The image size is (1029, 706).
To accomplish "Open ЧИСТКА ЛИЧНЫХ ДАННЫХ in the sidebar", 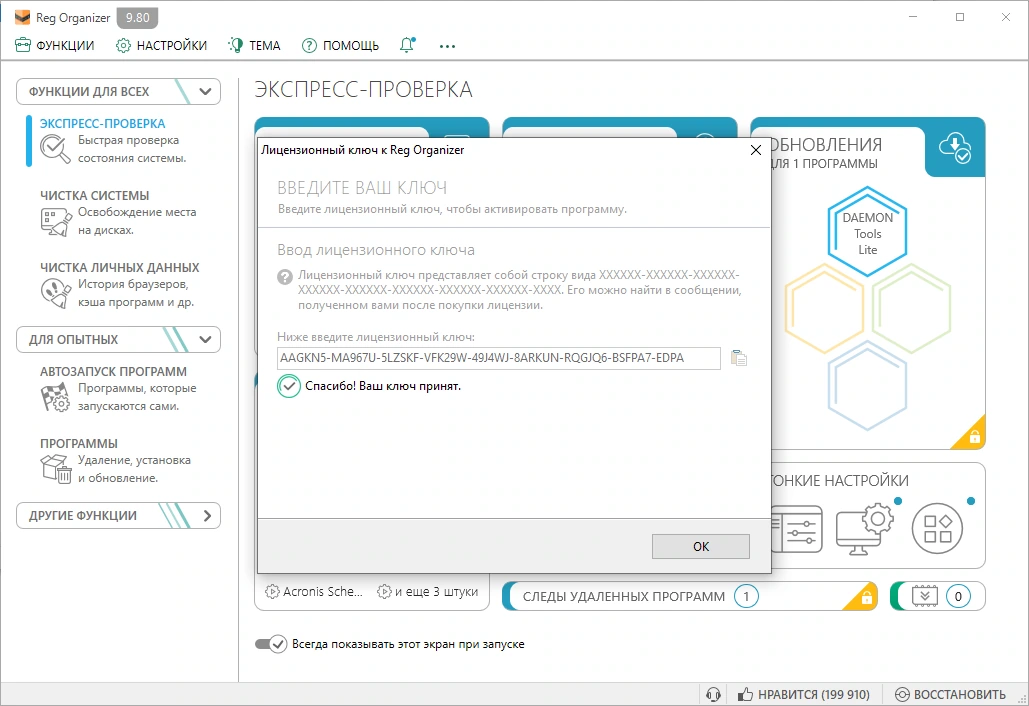I will (119, 267).
